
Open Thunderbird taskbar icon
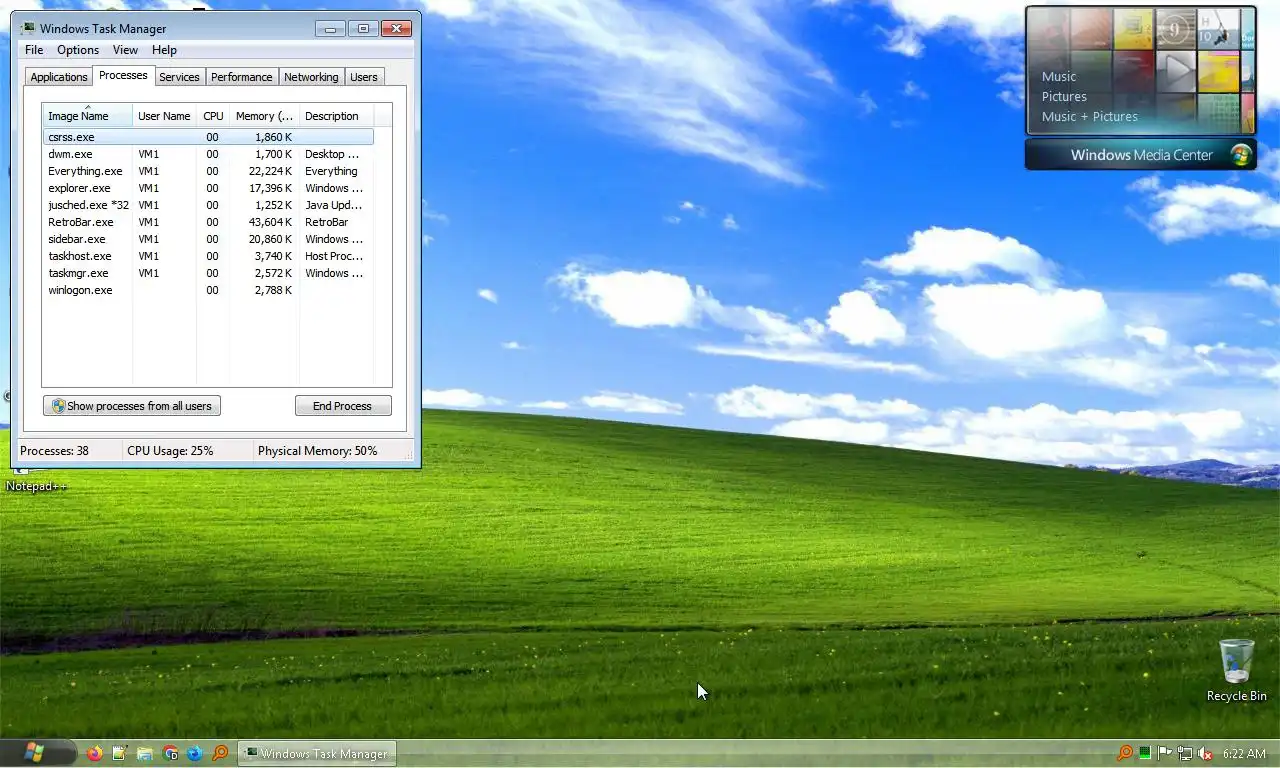195,753
